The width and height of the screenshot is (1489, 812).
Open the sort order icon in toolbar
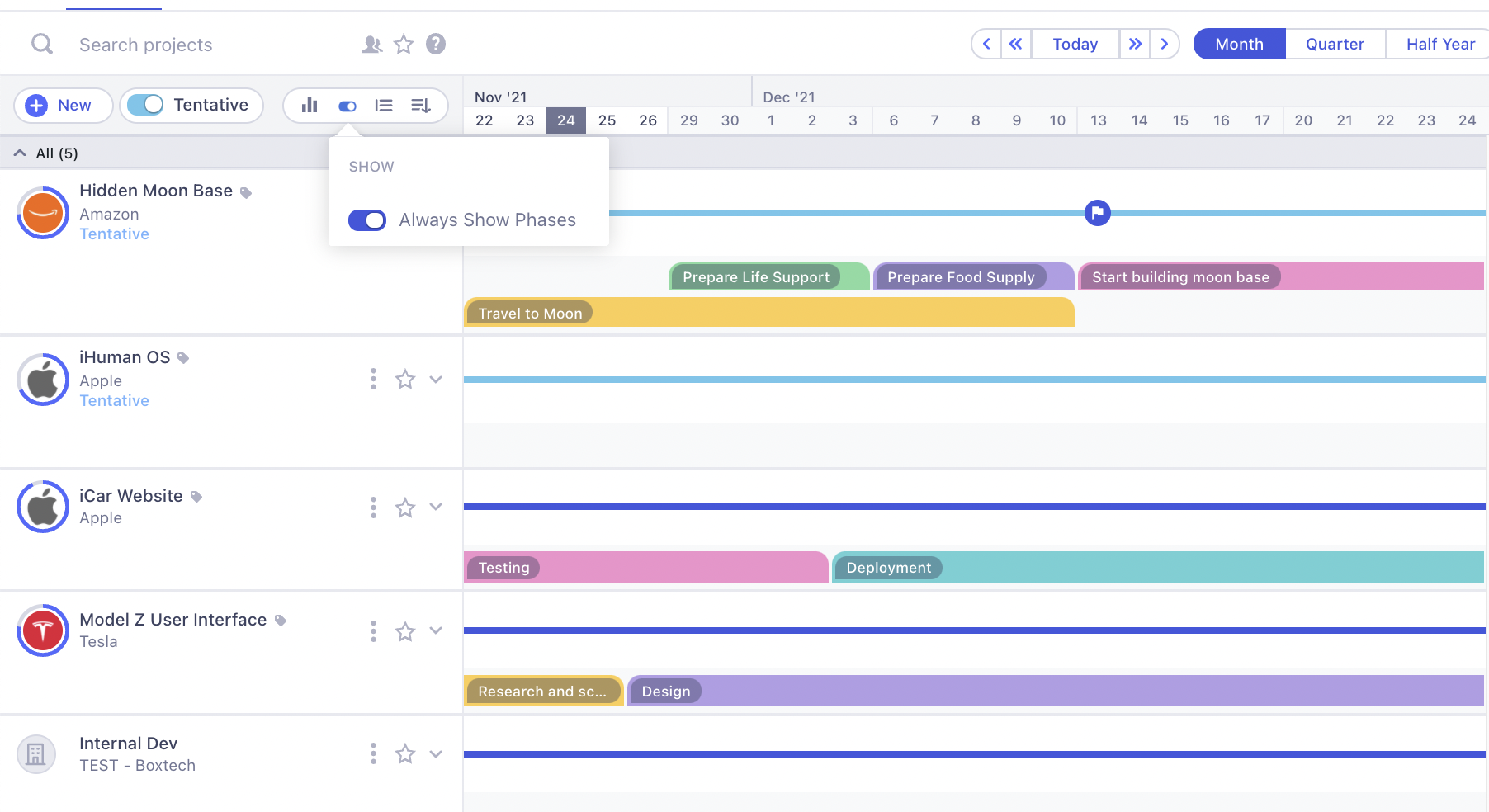[421, 105]
